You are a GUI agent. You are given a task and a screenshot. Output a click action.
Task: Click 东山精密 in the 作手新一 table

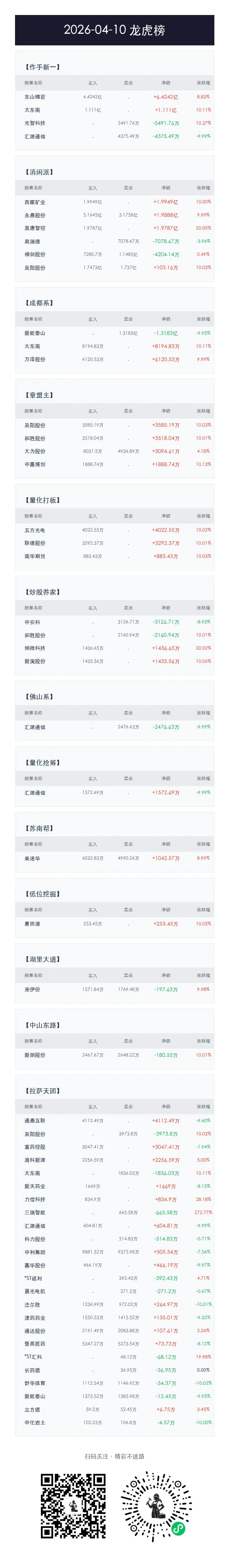(x=35, y=97)
